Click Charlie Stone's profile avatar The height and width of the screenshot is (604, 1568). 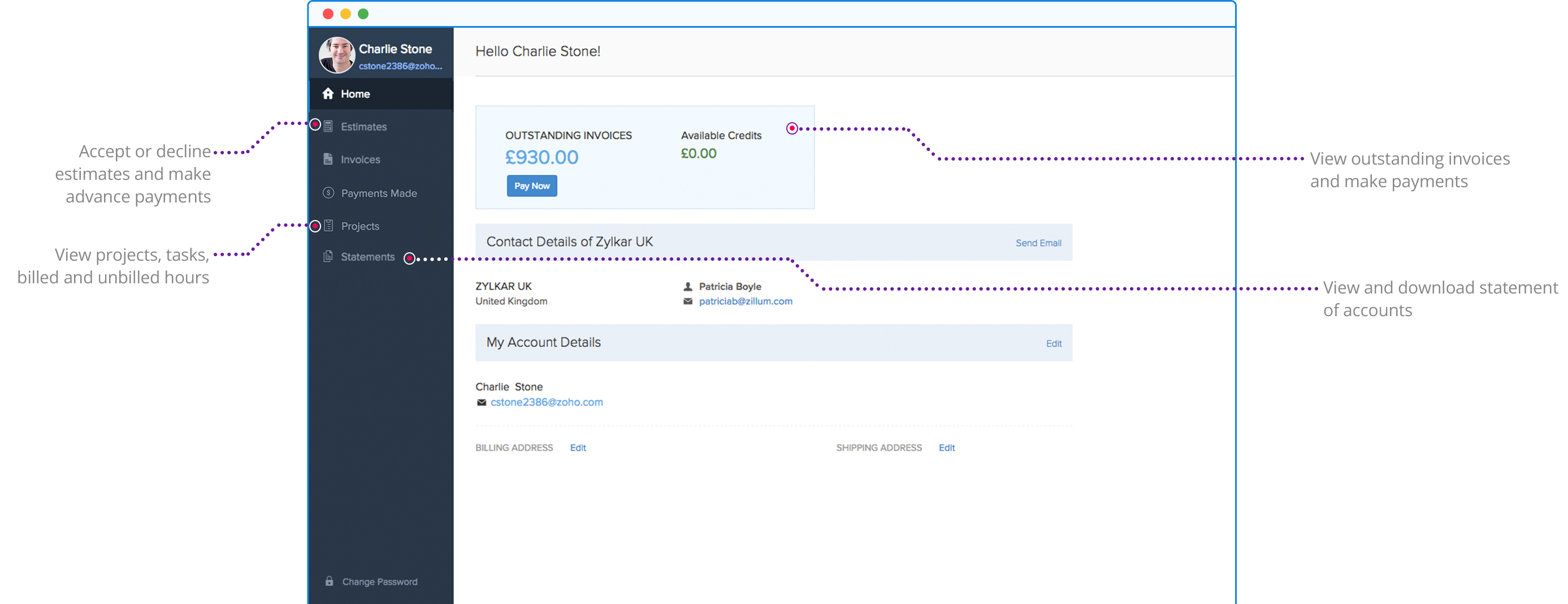coord(337,55)
